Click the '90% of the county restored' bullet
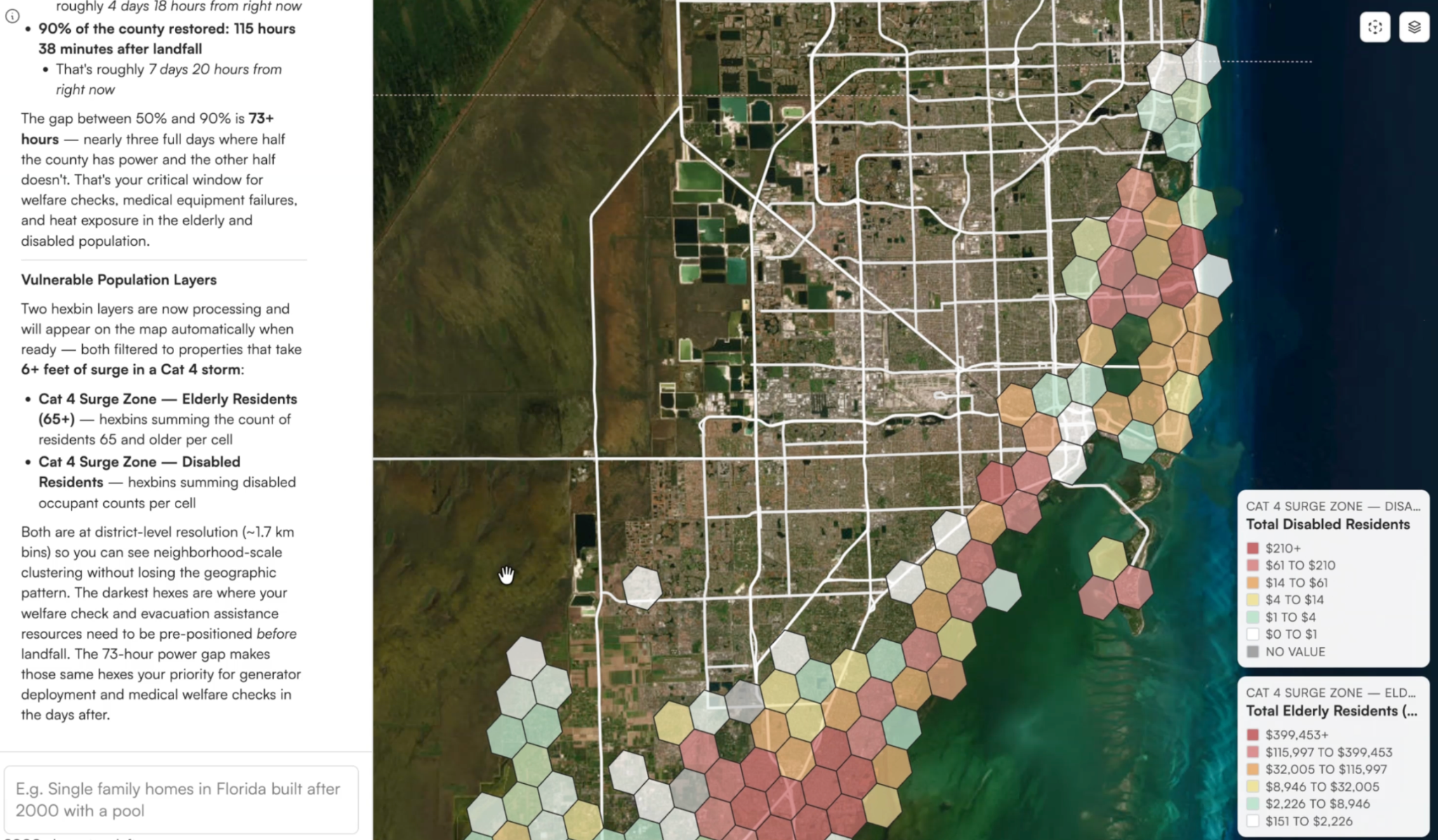 167,39
